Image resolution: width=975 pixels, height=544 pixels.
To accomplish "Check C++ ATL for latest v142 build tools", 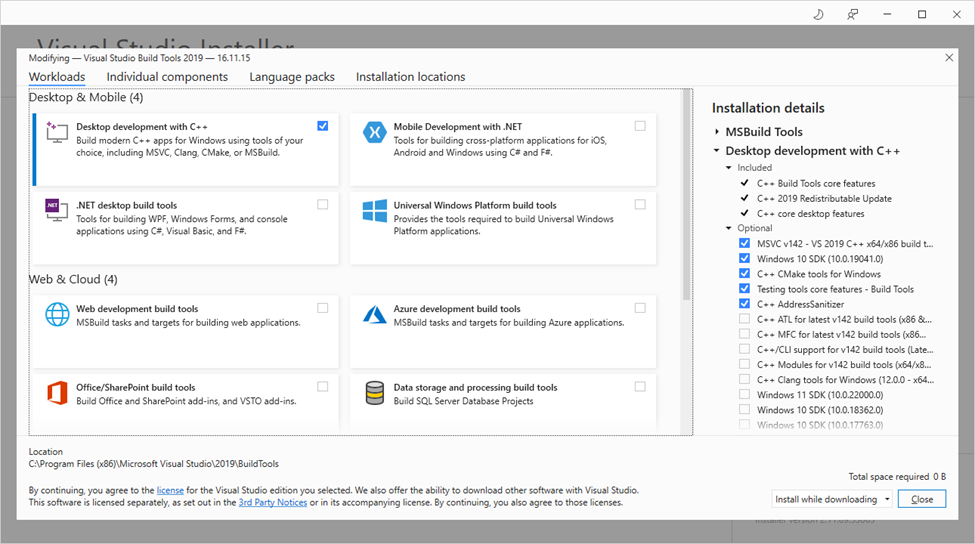I will point(744,319).
